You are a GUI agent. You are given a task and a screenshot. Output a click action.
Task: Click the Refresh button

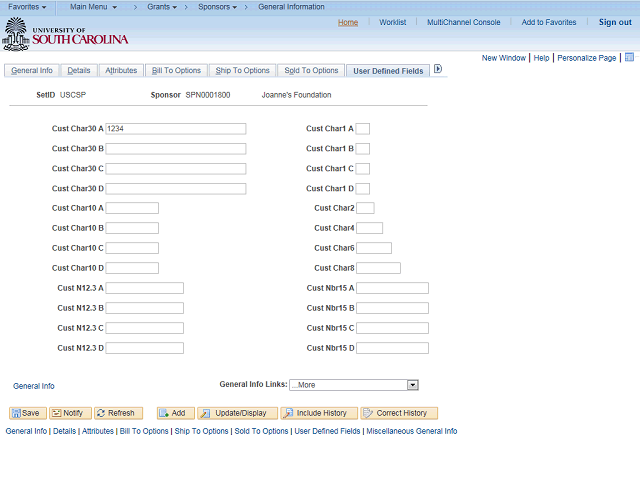click(x=118, y=413)
